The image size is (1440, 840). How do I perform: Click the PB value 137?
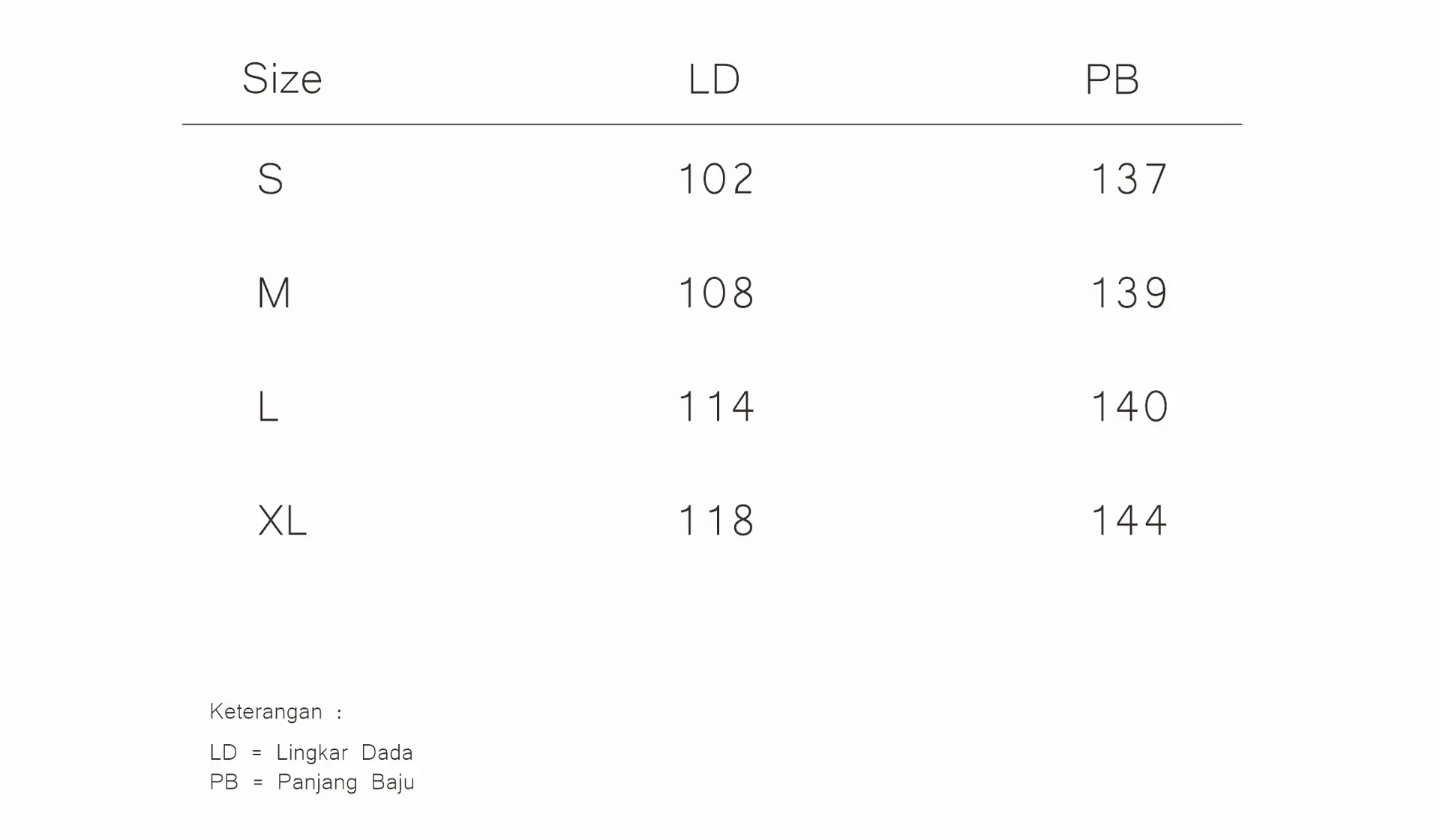[x=1129, y=179]
